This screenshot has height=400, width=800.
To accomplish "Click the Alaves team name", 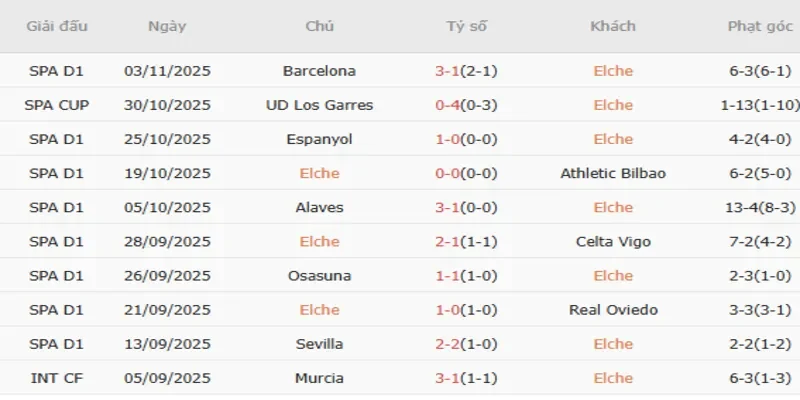I will [319, 207].
